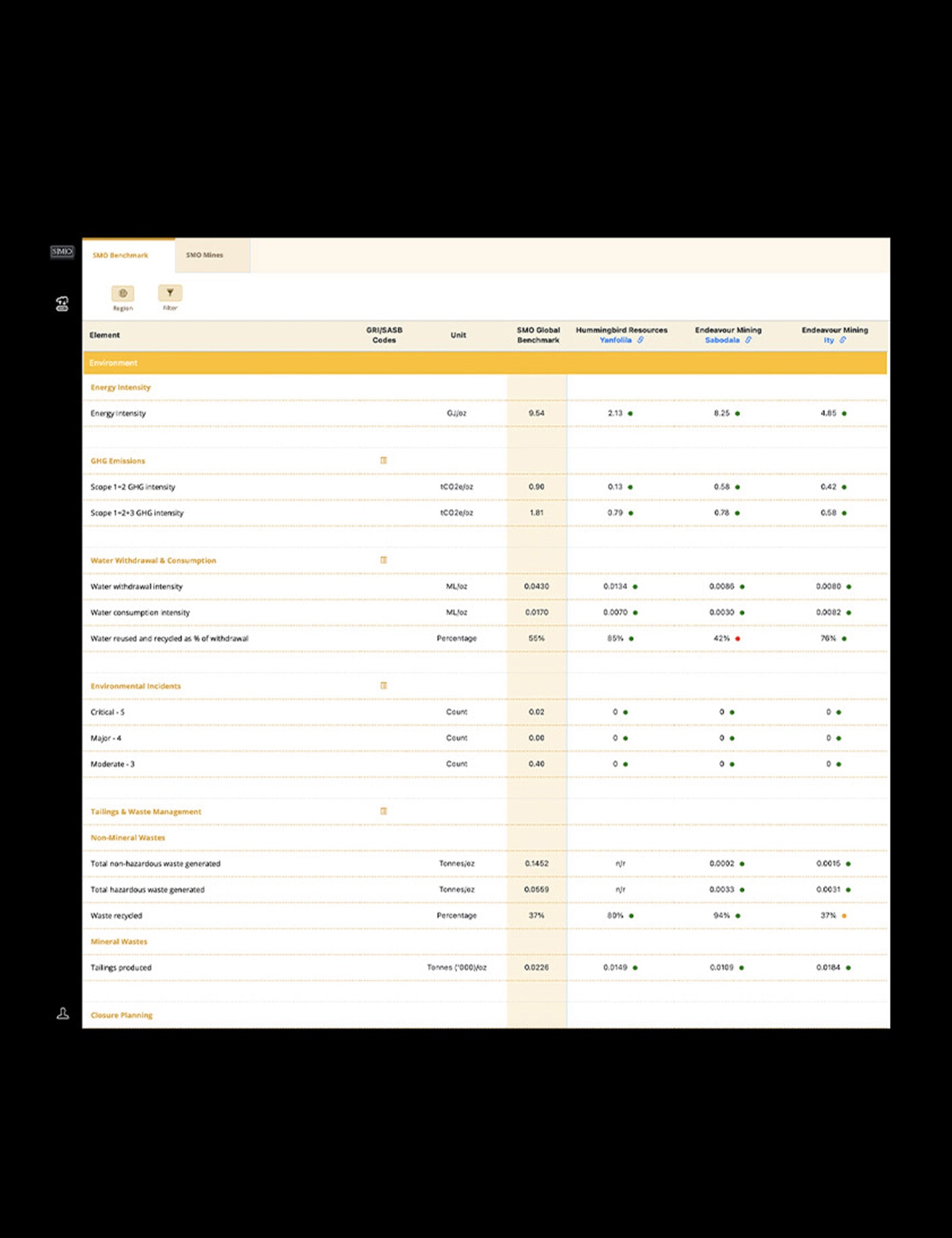Screen dimensions: 952x1238
Task: Click the red indicator dot for Sabodala water reuse
Action: (738, 639)
